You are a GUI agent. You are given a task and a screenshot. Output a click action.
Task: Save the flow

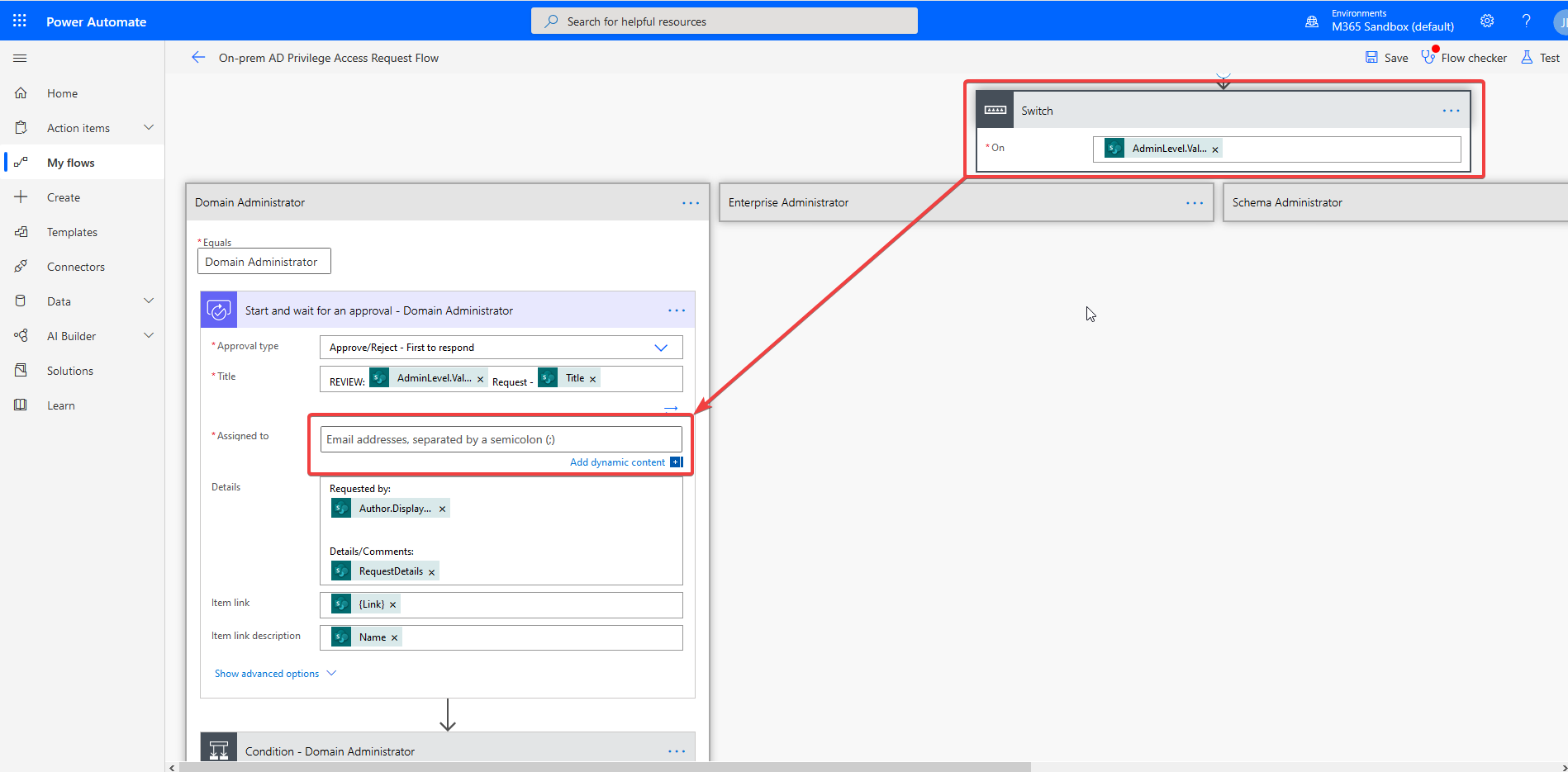[1386, 58]
